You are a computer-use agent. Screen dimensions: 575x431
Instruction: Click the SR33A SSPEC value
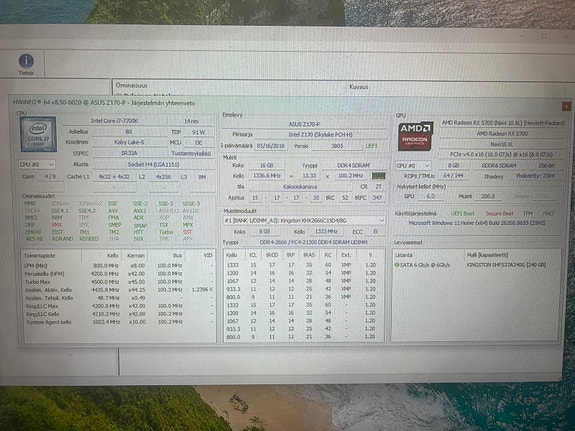click(129, 153)
